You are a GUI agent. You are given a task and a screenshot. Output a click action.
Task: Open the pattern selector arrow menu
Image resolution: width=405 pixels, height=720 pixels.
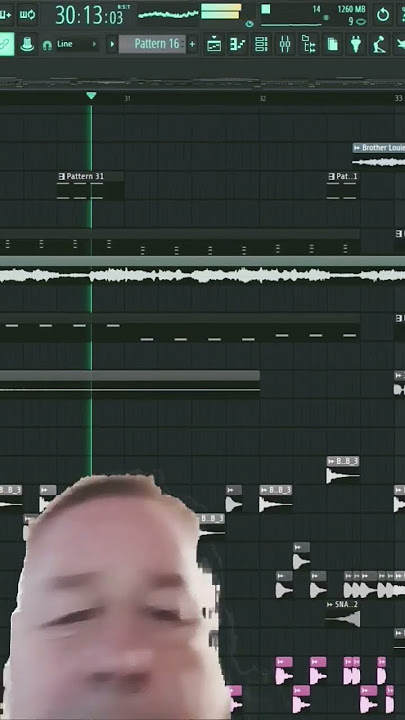112,44
